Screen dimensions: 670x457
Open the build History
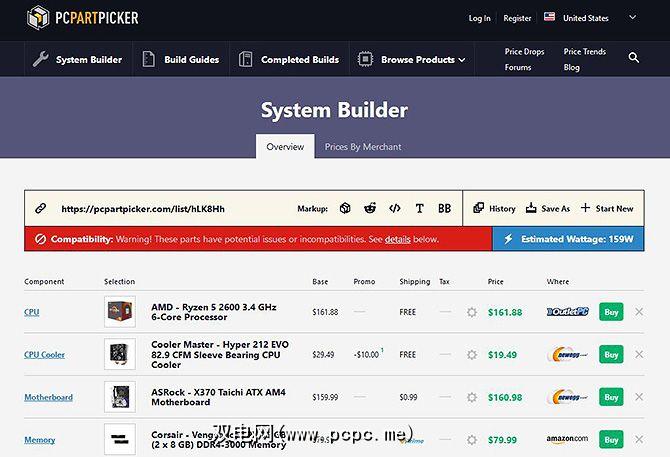[494, 208]
